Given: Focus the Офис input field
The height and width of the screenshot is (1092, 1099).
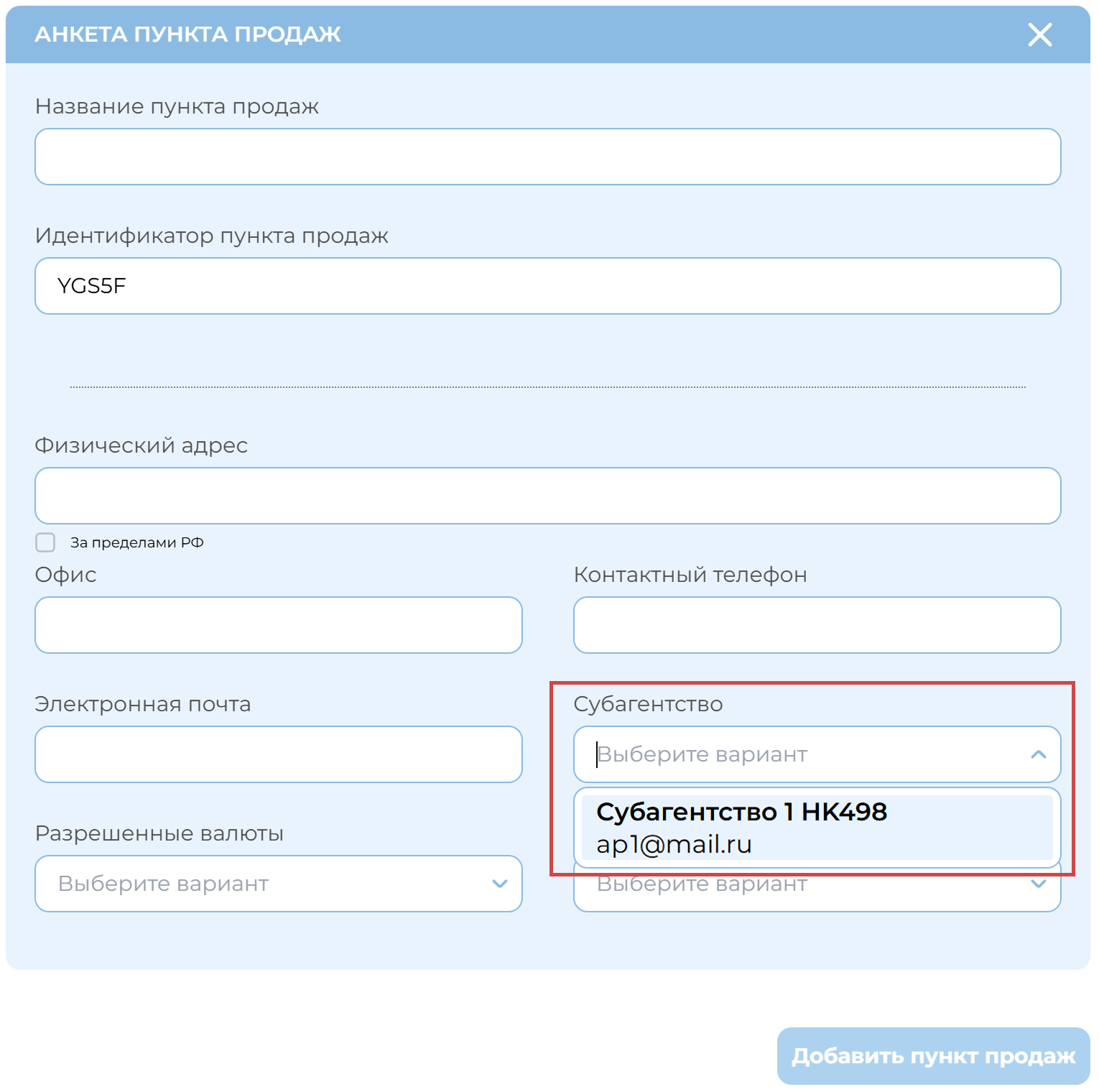Looking at the screenshot, I should 278,625.
